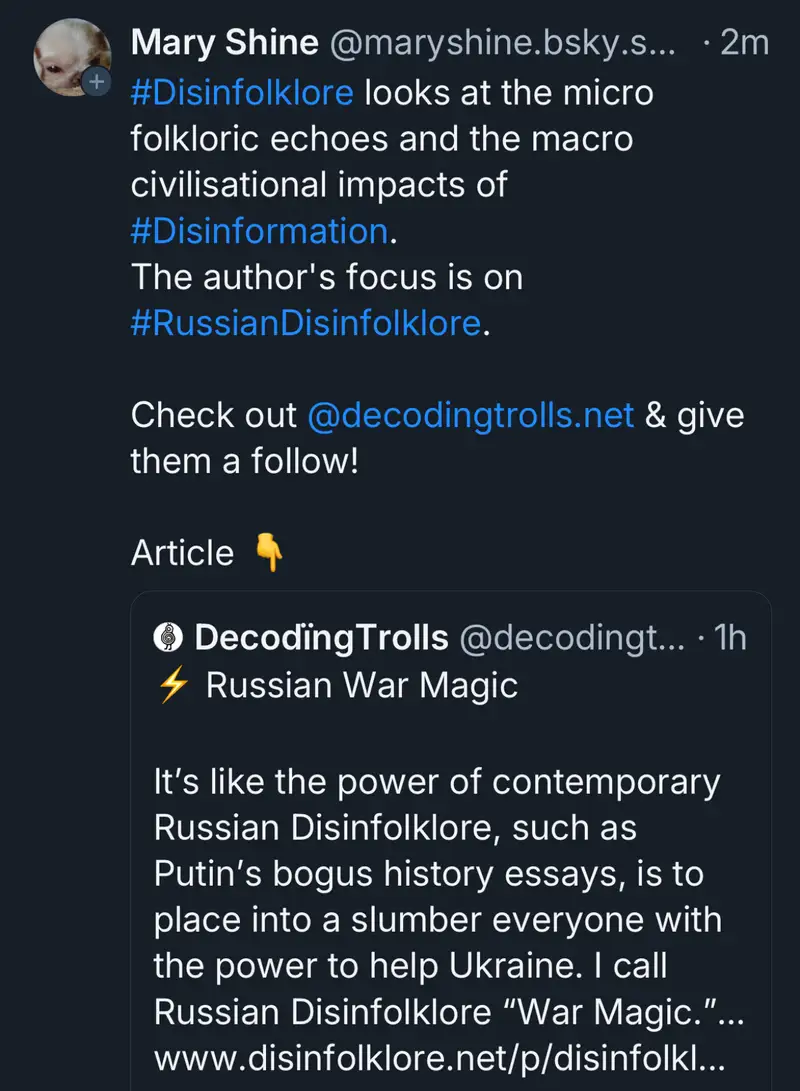Image resolution: width=800 pixels, height=1091 pixels.
Task: Click "The author's focus is on" text
Action: (x=327, y=277)
